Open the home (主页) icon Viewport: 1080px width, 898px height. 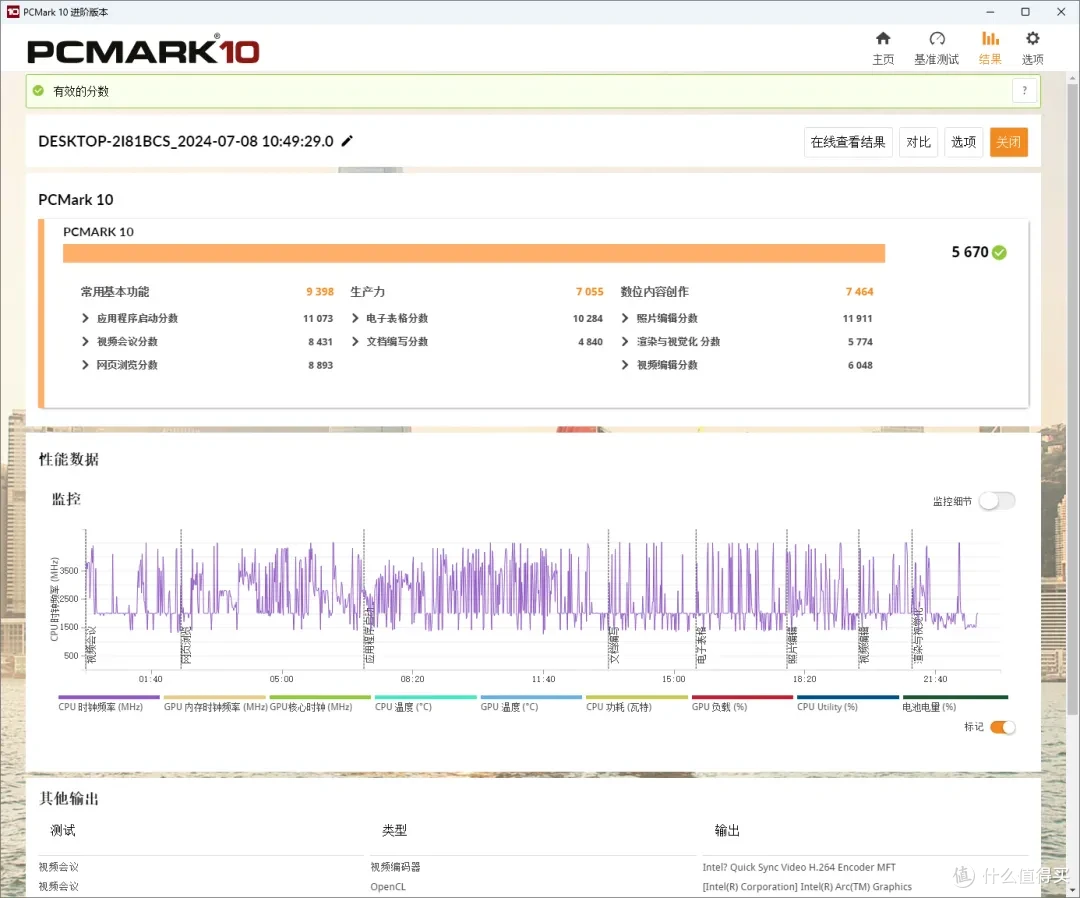882,39
